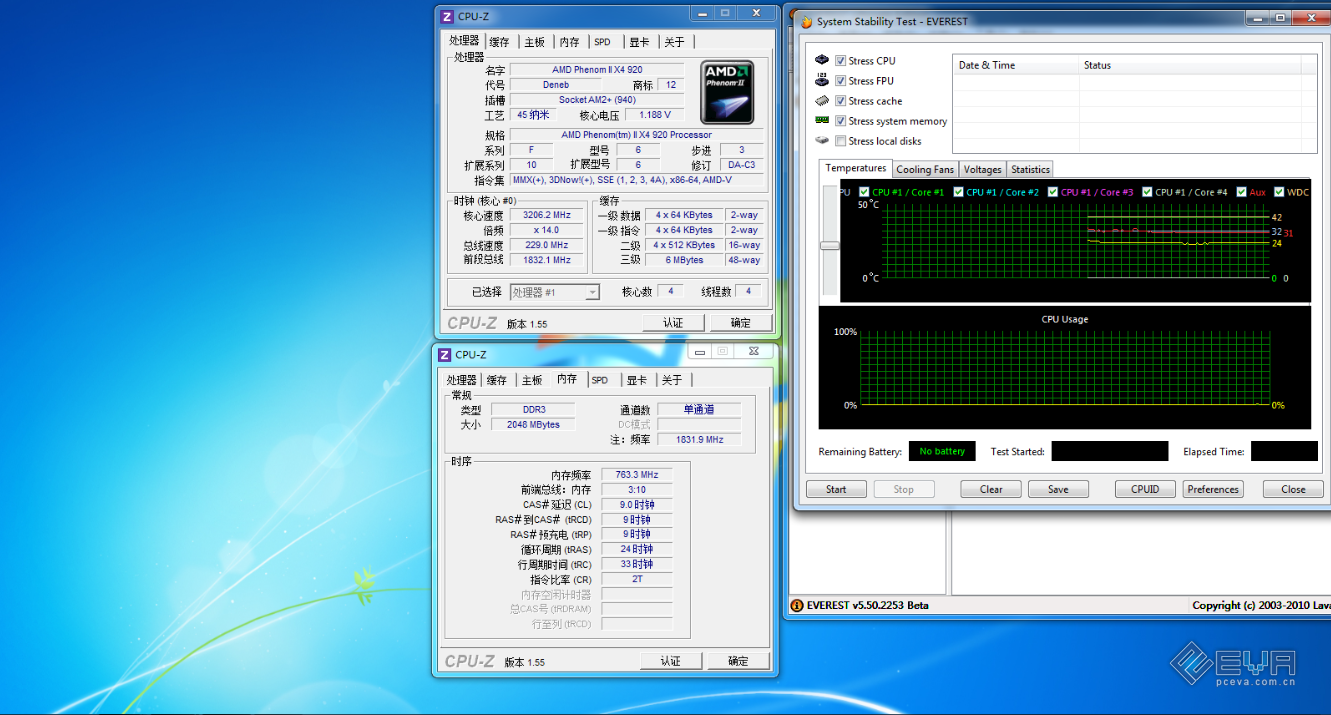Image resolution: width=1331 pixels, height=715 pixels.
Task: Click the Stress cache chip icon
Action: (x=822, y=100)
